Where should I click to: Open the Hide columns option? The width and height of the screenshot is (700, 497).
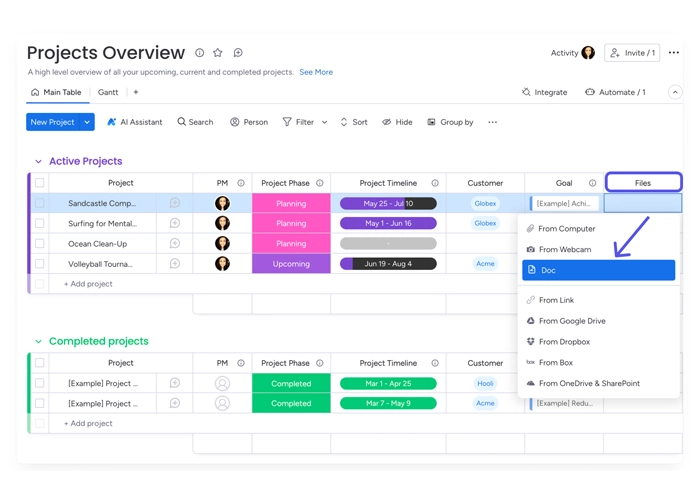click(397, 122)
